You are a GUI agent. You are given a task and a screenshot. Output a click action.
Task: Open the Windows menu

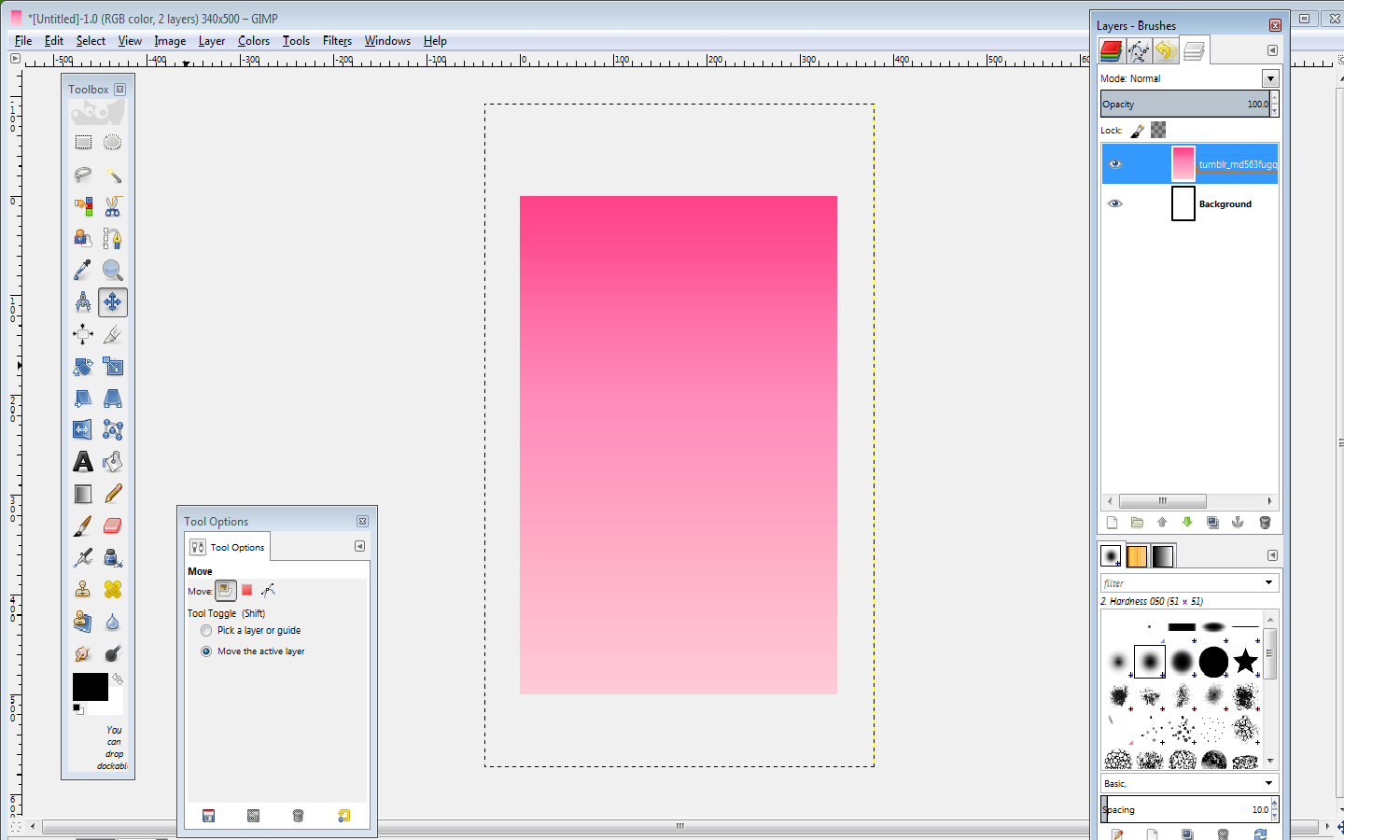pos(387,41)
